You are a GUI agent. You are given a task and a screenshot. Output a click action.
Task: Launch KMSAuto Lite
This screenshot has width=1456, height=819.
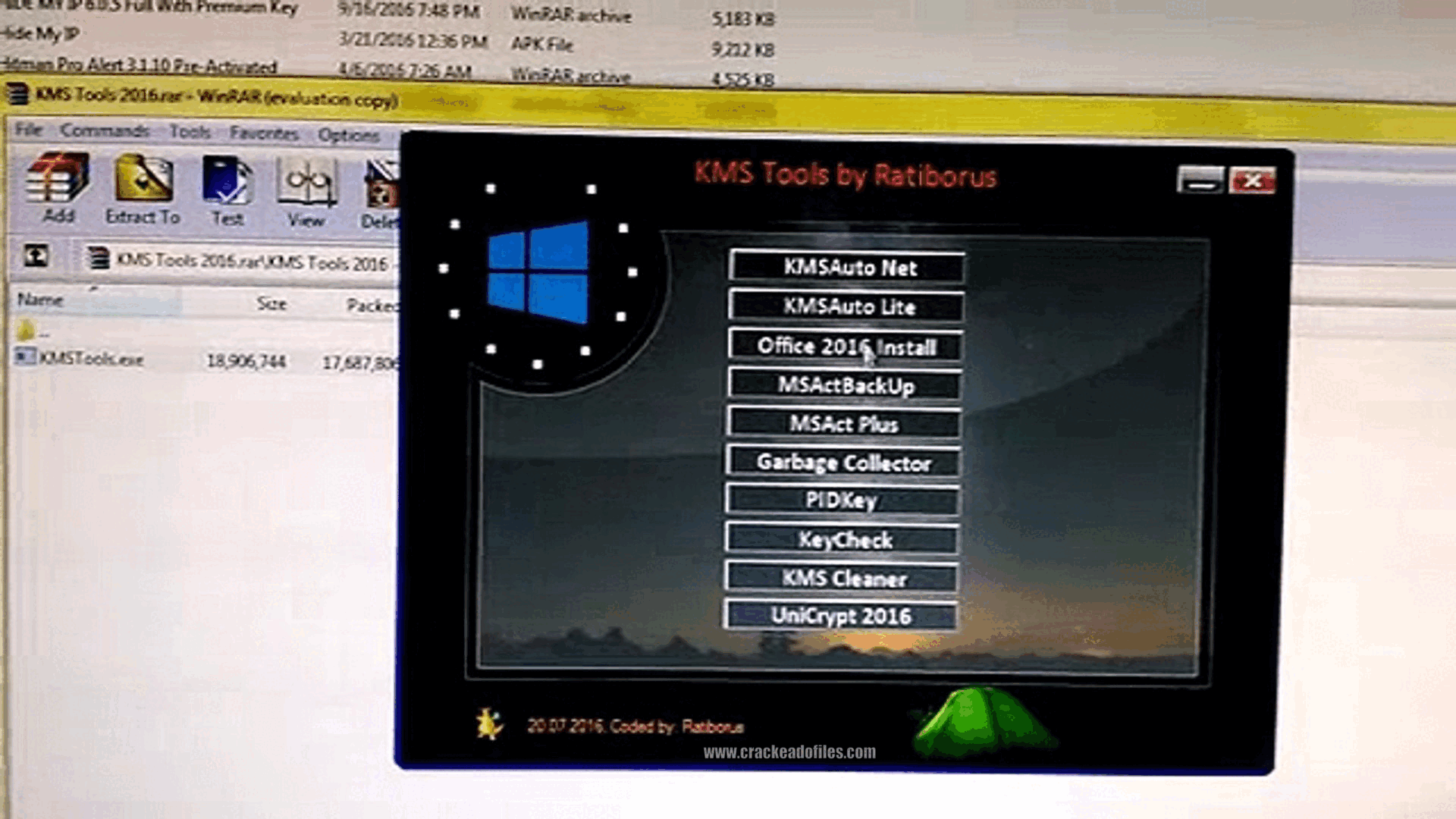point(846,306)
